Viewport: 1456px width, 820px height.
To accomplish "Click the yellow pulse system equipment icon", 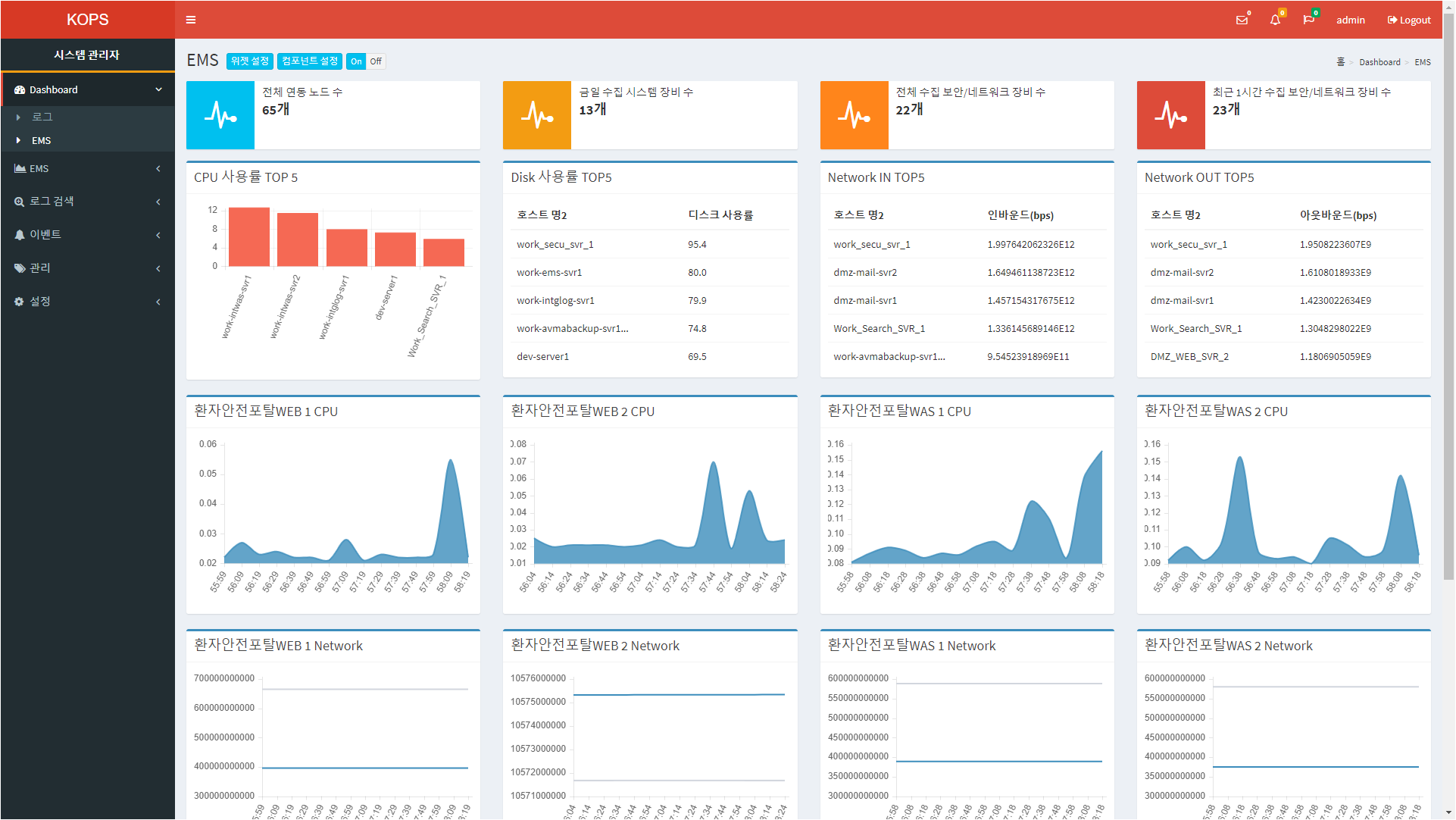I will [x=537, y=115].
